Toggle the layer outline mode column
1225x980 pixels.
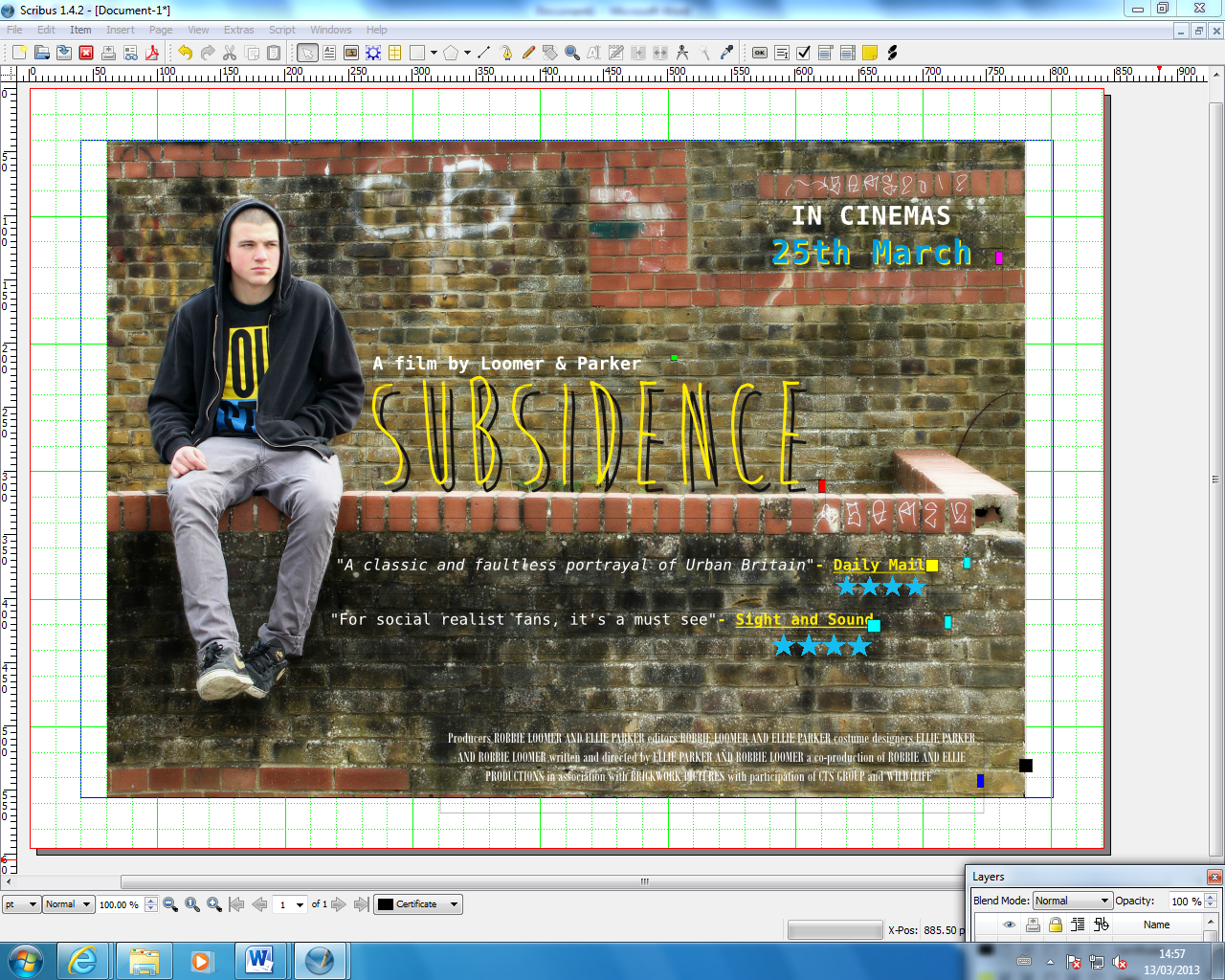(x=1102, y=924)
